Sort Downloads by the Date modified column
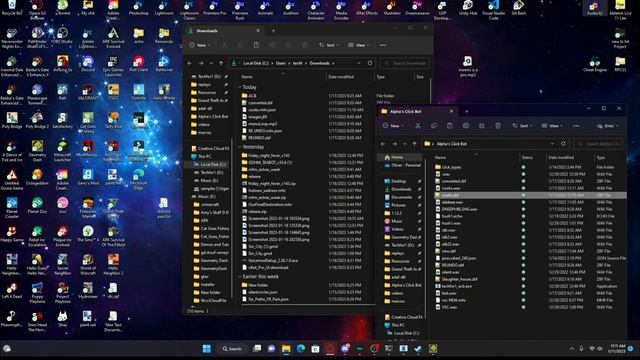640x360 pixels. pos(341,77)
